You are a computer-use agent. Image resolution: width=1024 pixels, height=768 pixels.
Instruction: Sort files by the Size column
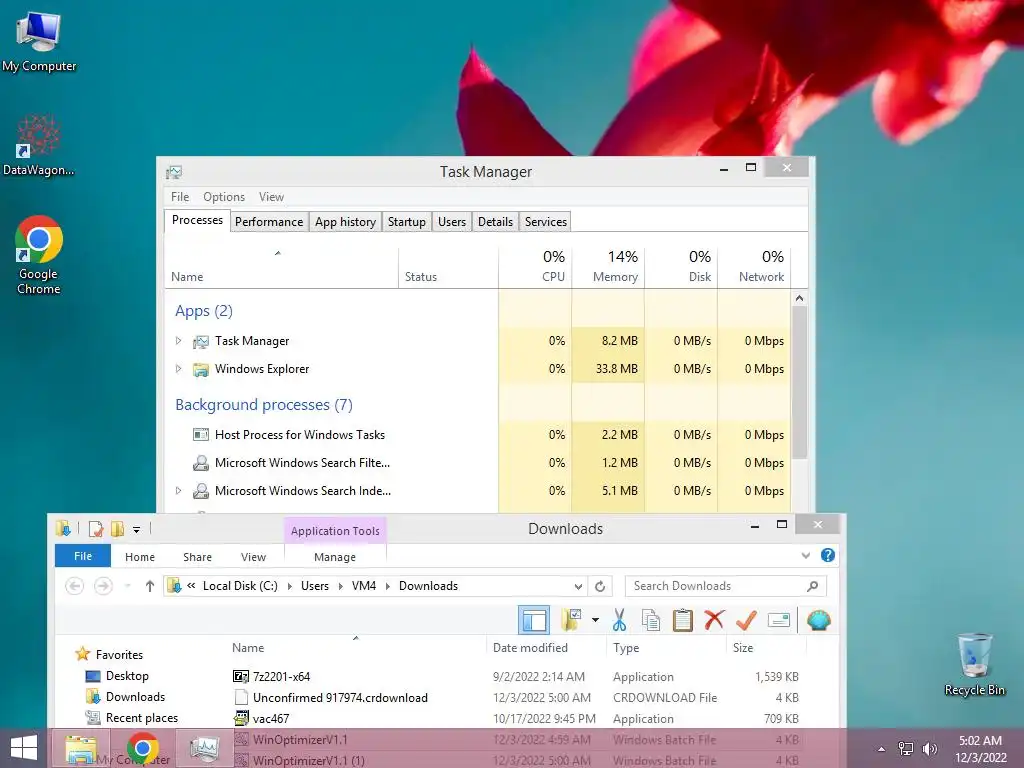743,648
